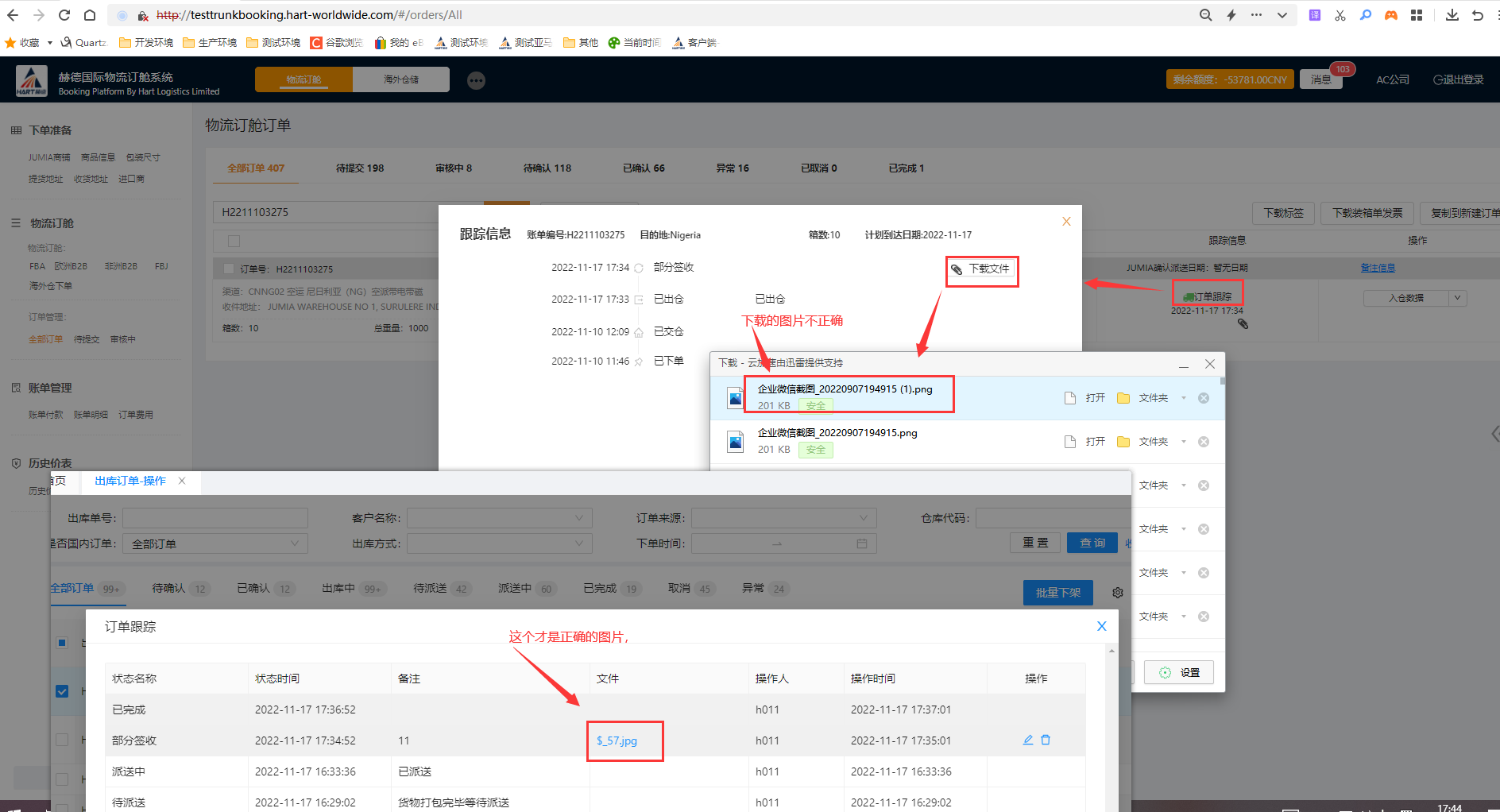Open column settings gear beside 批量下架
This screenshot has height=812, width=1500.
[x=1118, y=593]
